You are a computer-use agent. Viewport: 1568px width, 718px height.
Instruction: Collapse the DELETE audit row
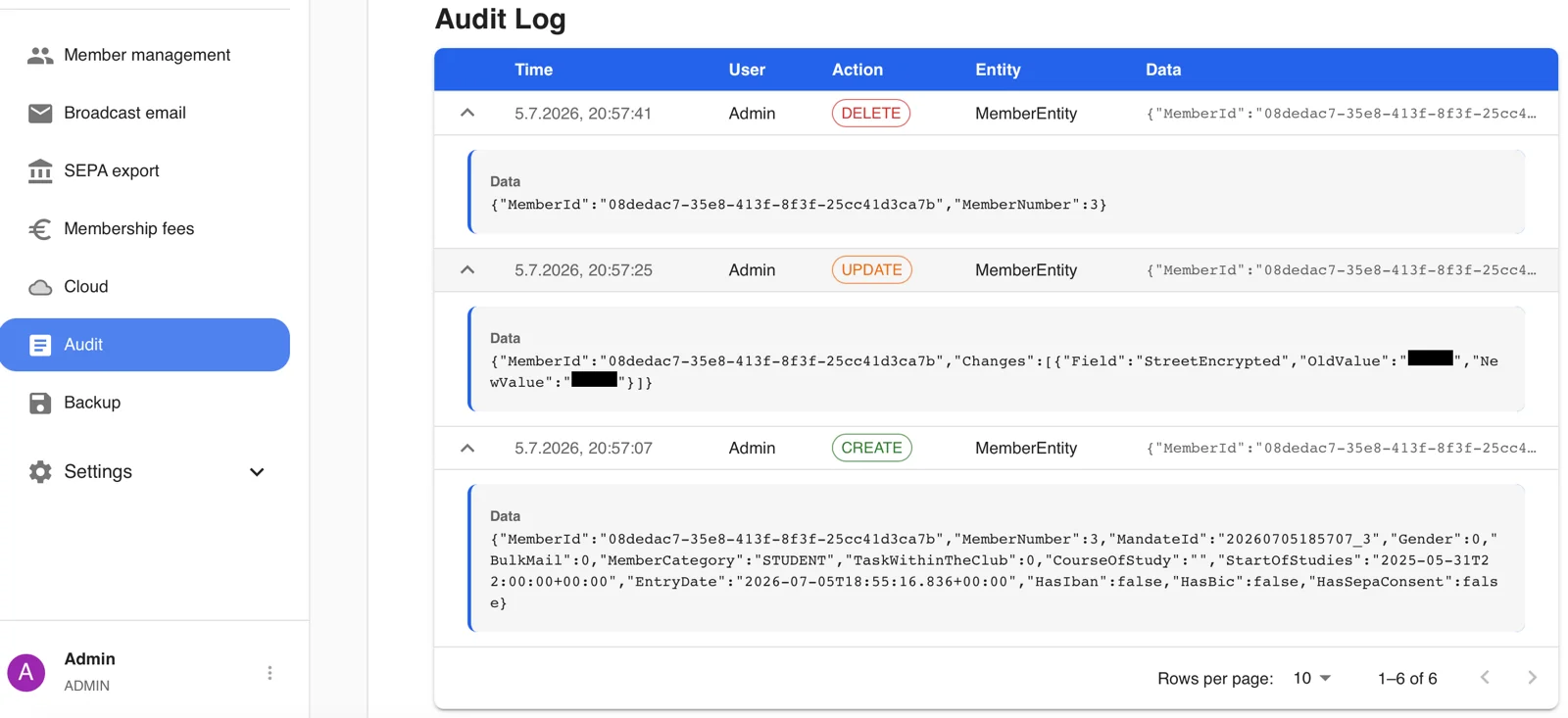467,114
